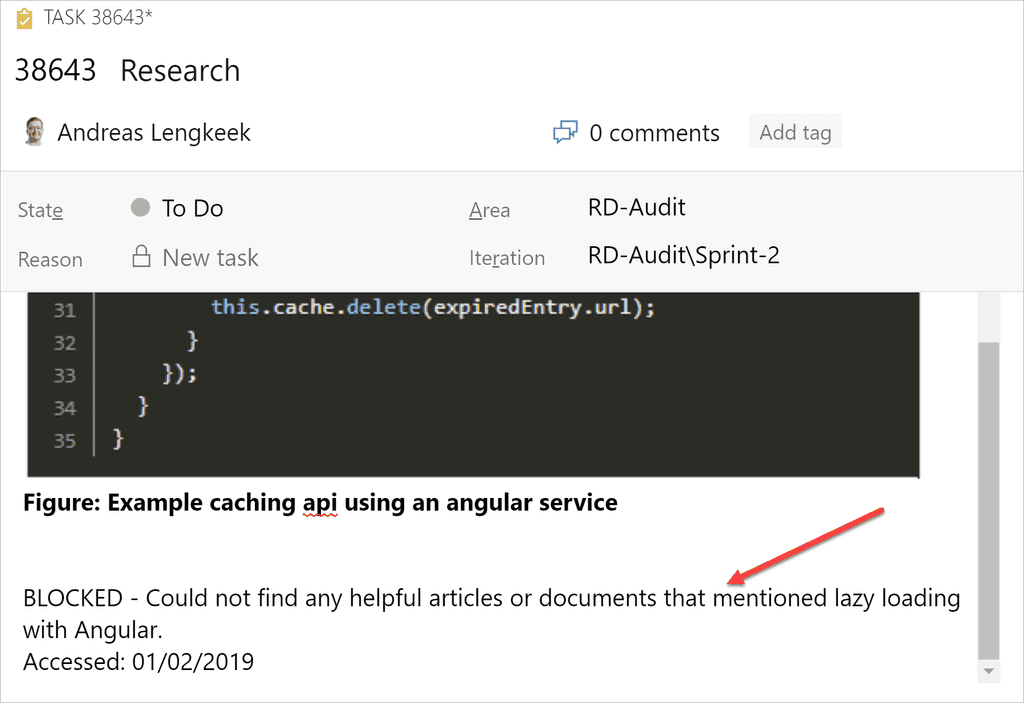Click the Reason field showing New task

tap(210, 257)
